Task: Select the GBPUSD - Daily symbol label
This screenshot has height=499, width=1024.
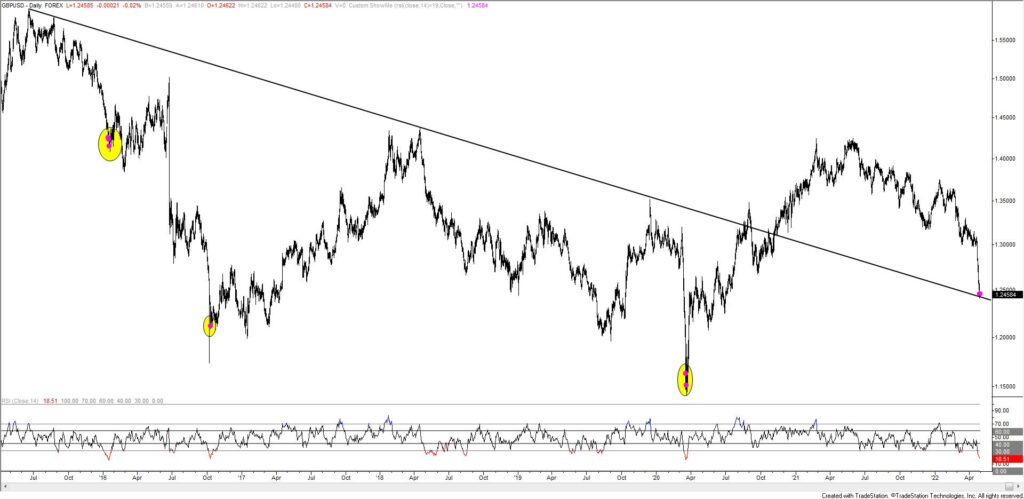Action: click(x=22, y=5)
